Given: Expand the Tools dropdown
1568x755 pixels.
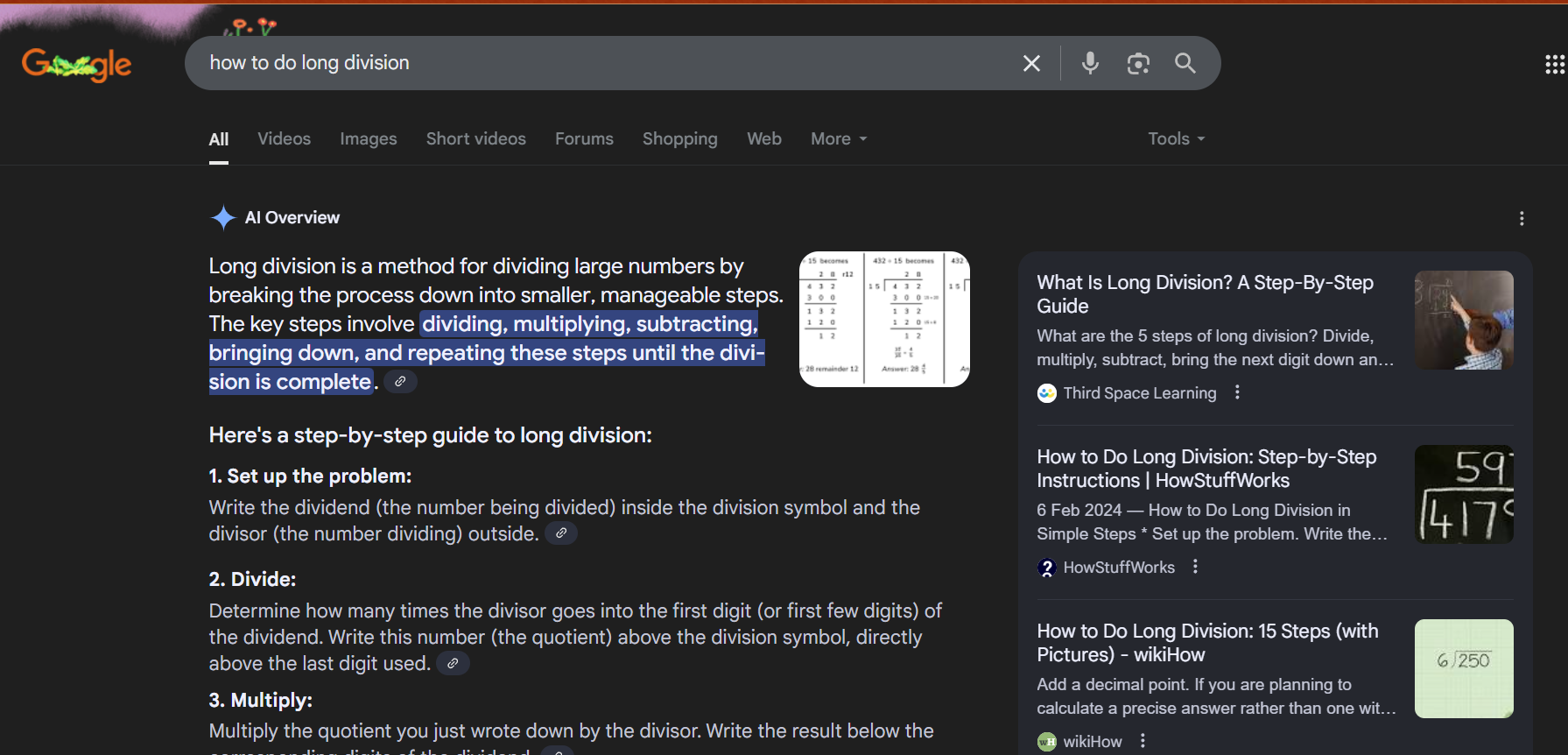Looking at the screenshot, I should [1177, 138].
